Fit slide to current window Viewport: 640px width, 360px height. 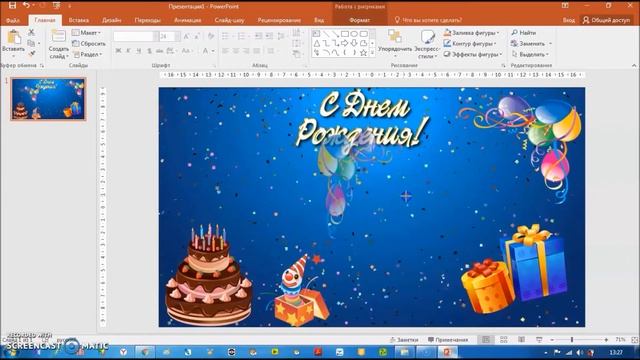(634, 340)
